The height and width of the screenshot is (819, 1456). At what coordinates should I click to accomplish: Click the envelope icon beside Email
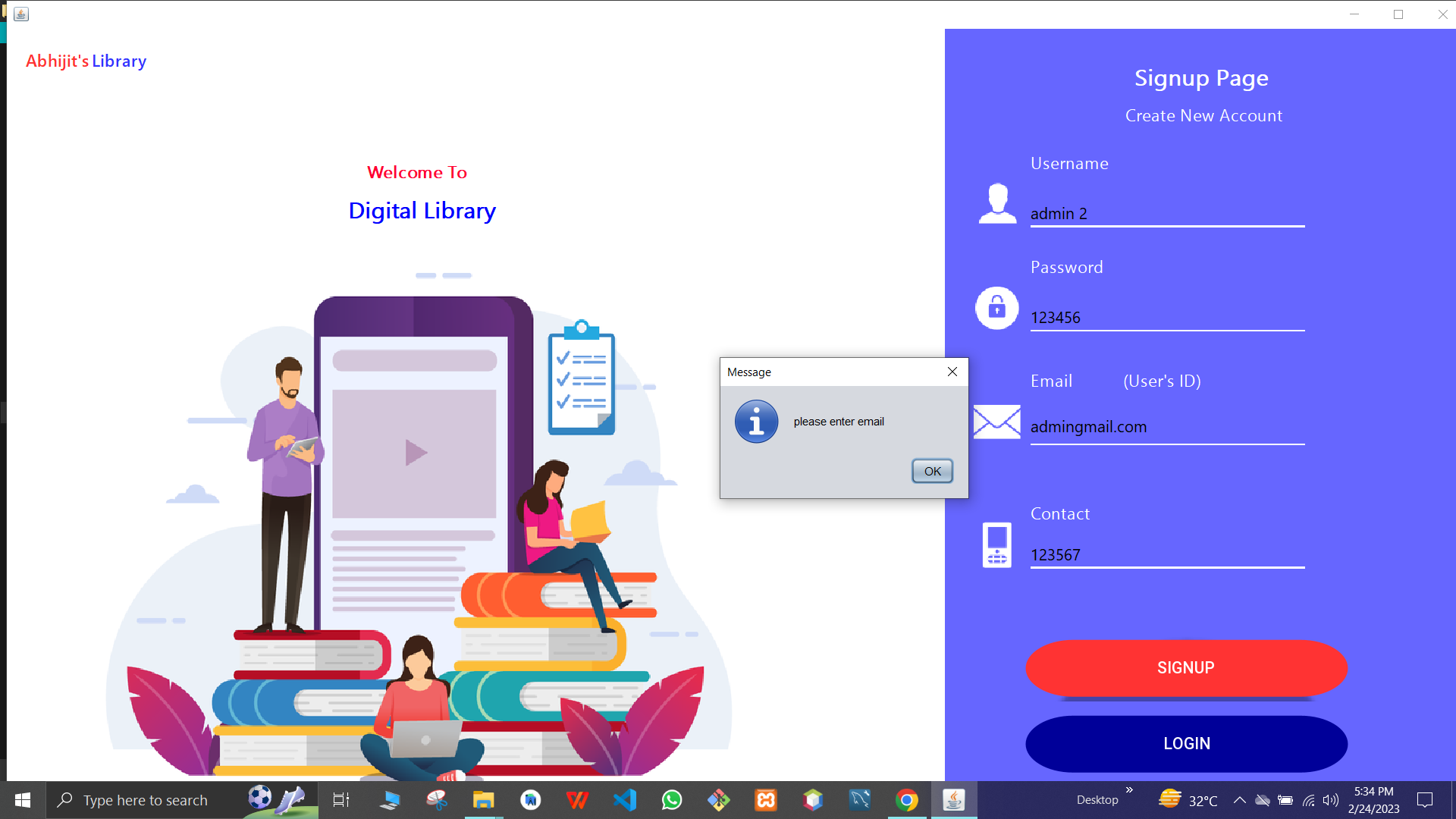(x=996, y=422)
